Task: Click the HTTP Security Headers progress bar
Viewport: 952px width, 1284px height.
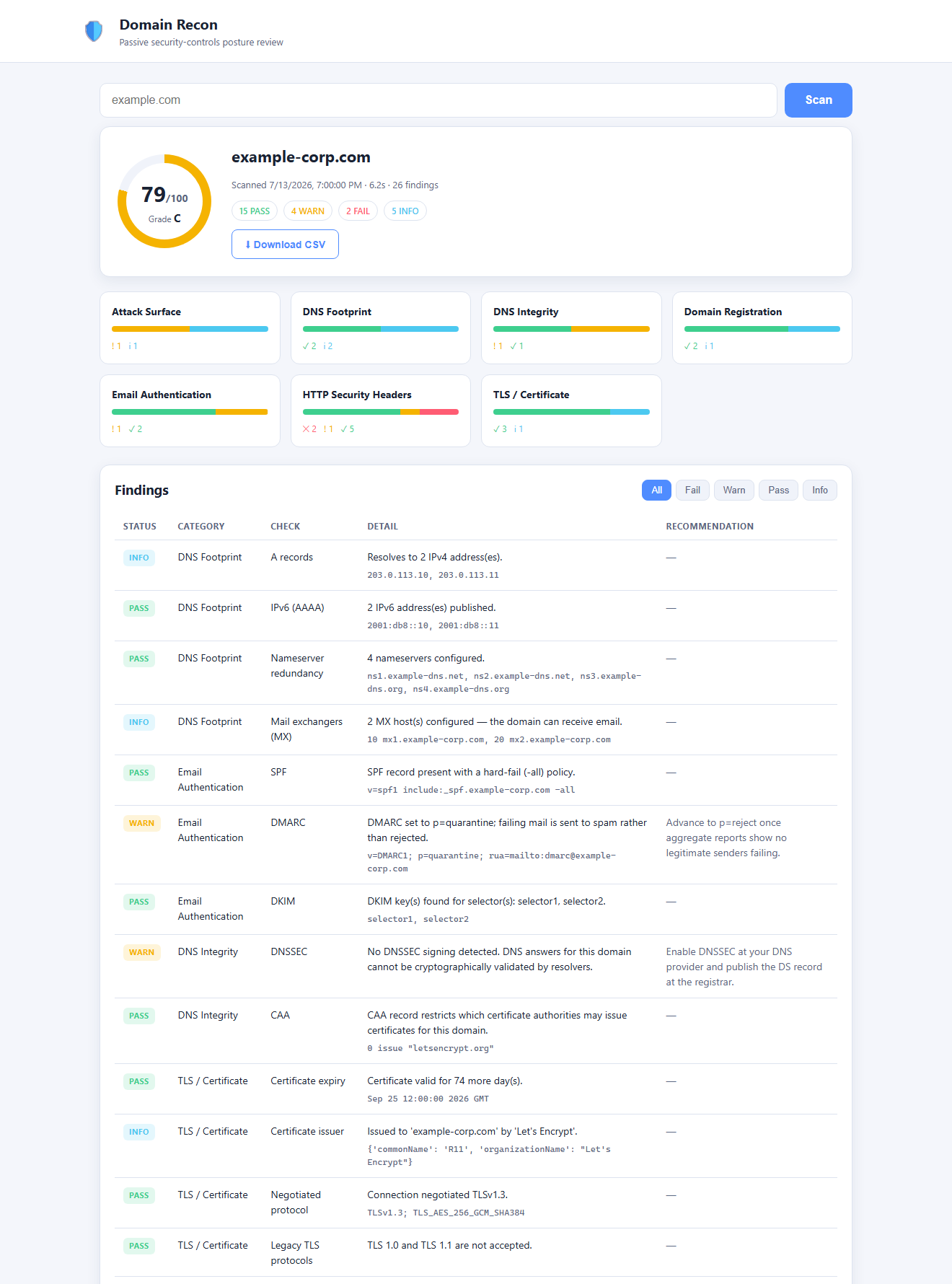Action: tap(381, 412)
